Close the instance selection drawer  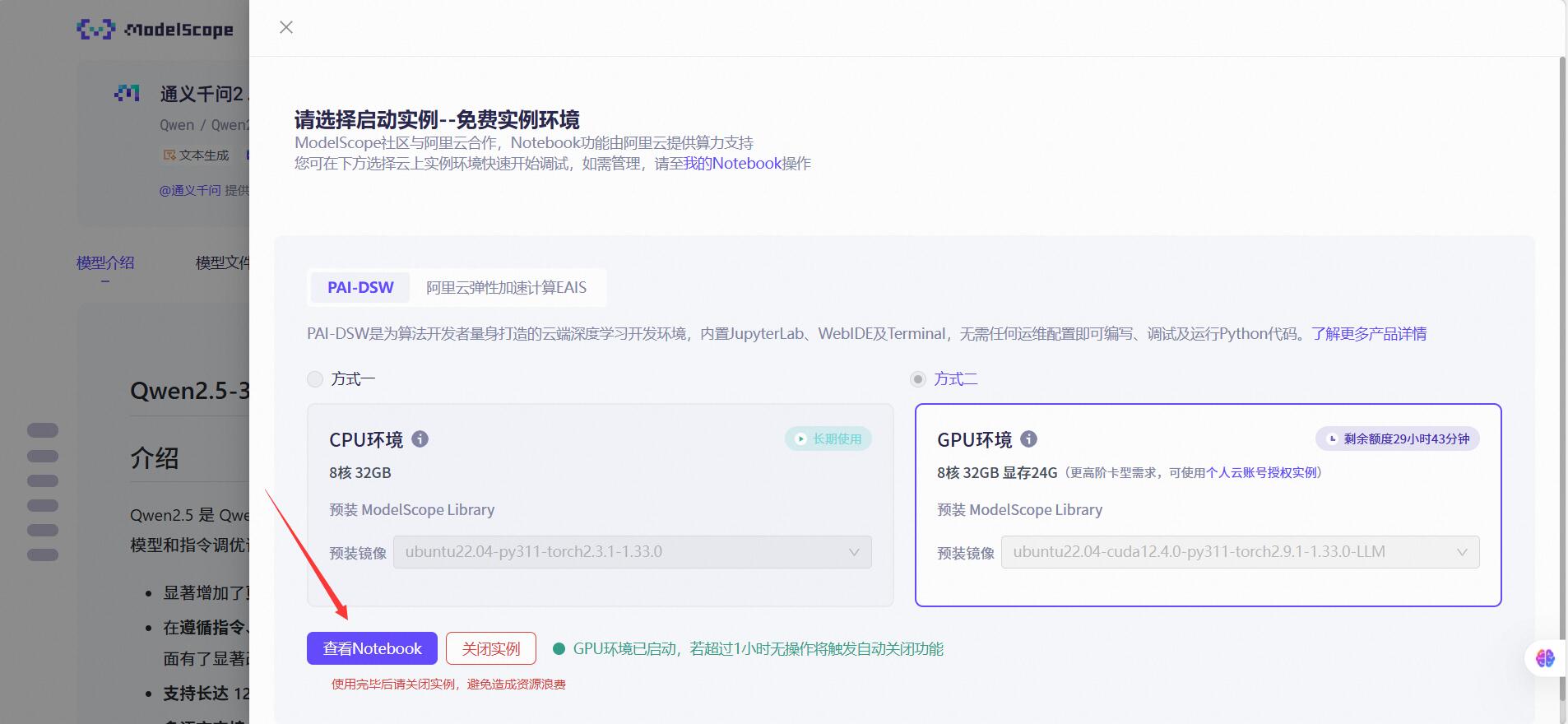tap(286, 27)
